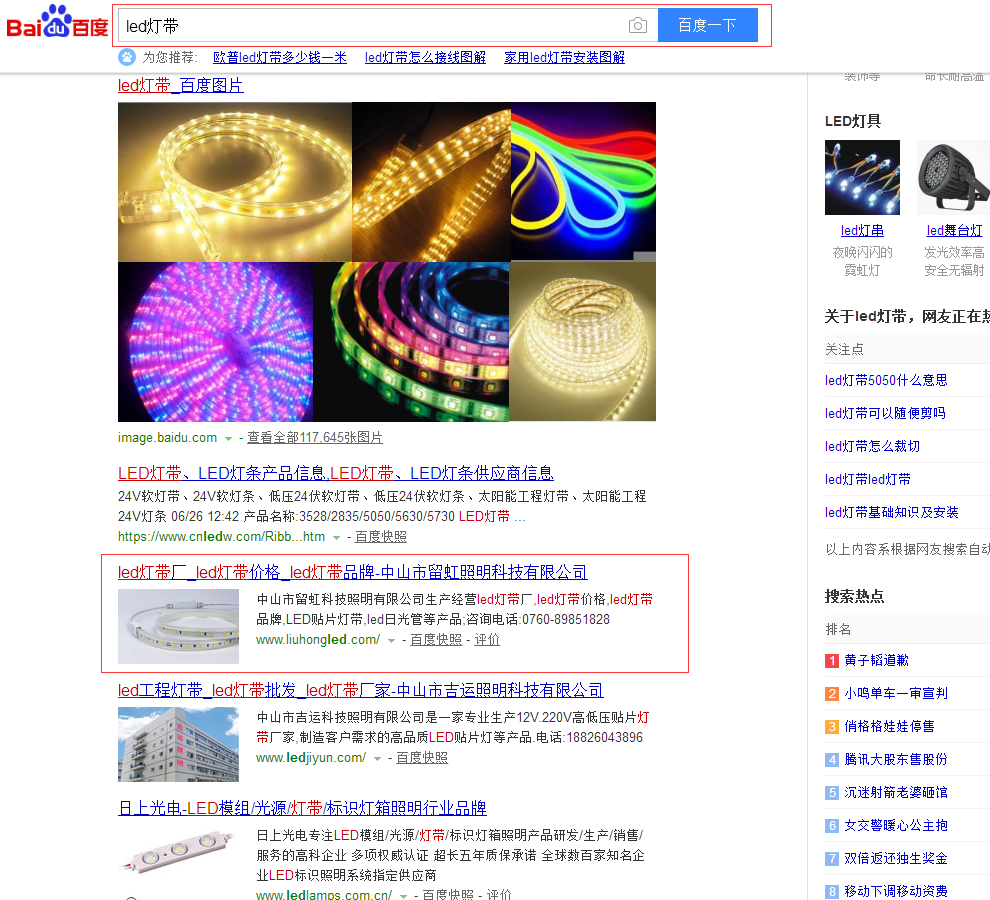Click the LED strip thumbnail of 留虹照明 result
The image size is (990, 900).
178,628
